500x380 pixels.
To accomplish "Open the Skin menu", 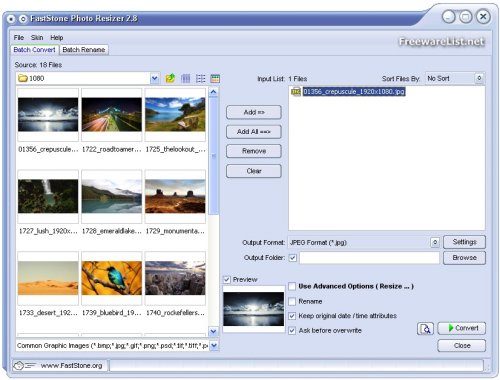I will [x=37, y=37].
